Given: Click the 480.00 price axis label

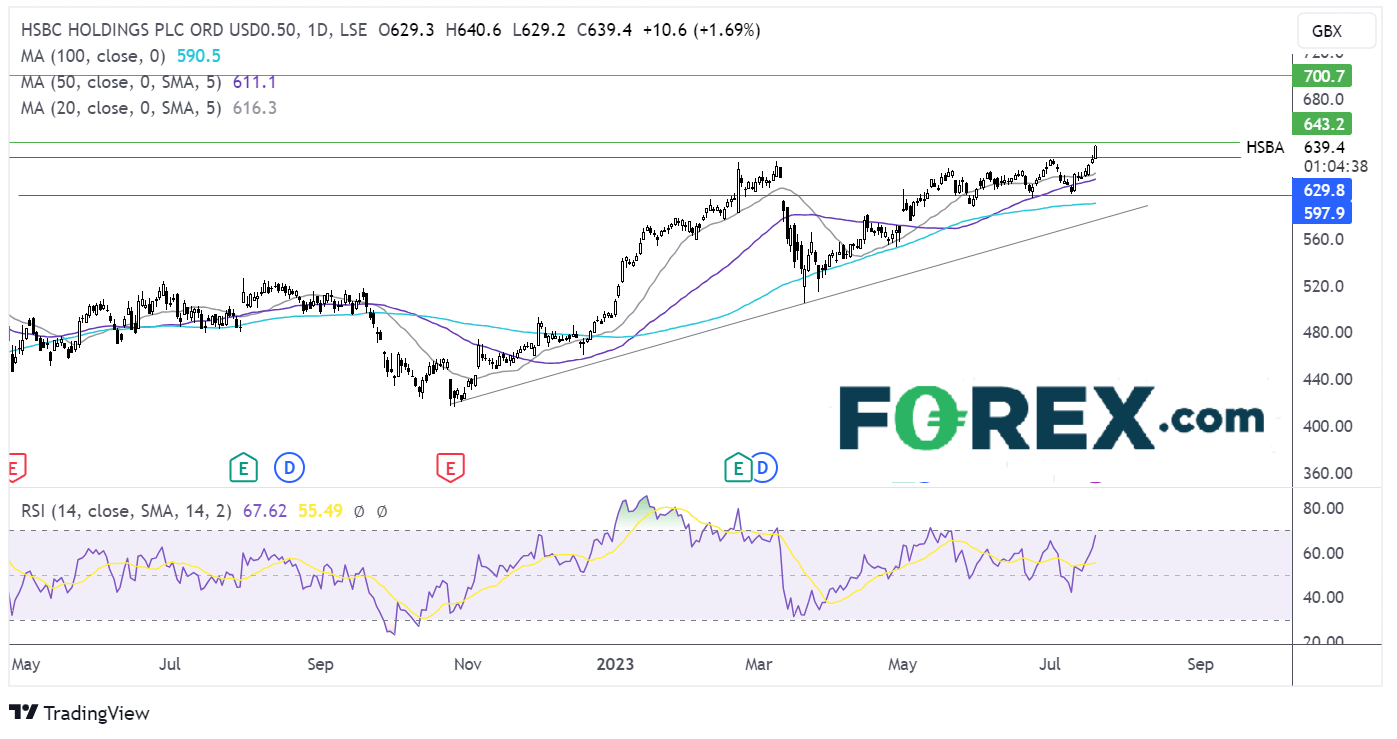Looking at the screenshot, I should pos(1327,333).
